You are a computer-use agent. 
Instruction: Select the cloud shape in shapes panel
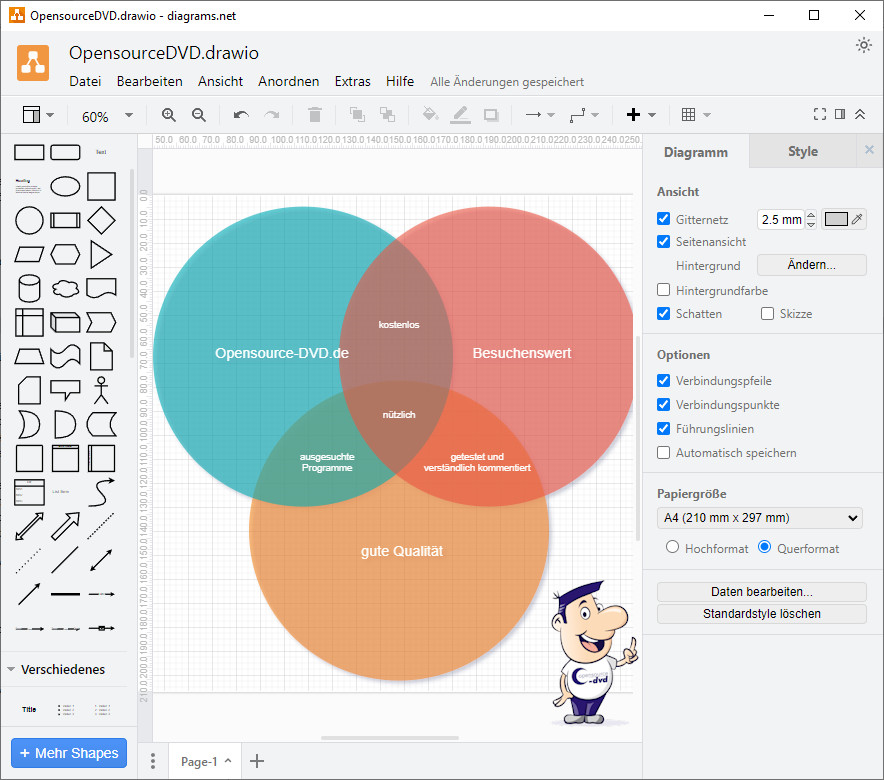65,288
